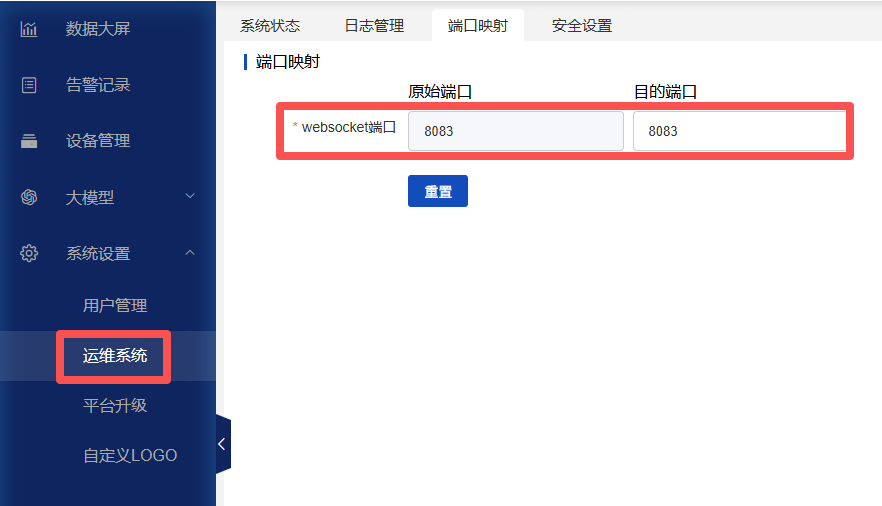The width and height of the screenshot is (882, 506).
Task: Switch to the 日志管理 tab
Action: point(374,26)
